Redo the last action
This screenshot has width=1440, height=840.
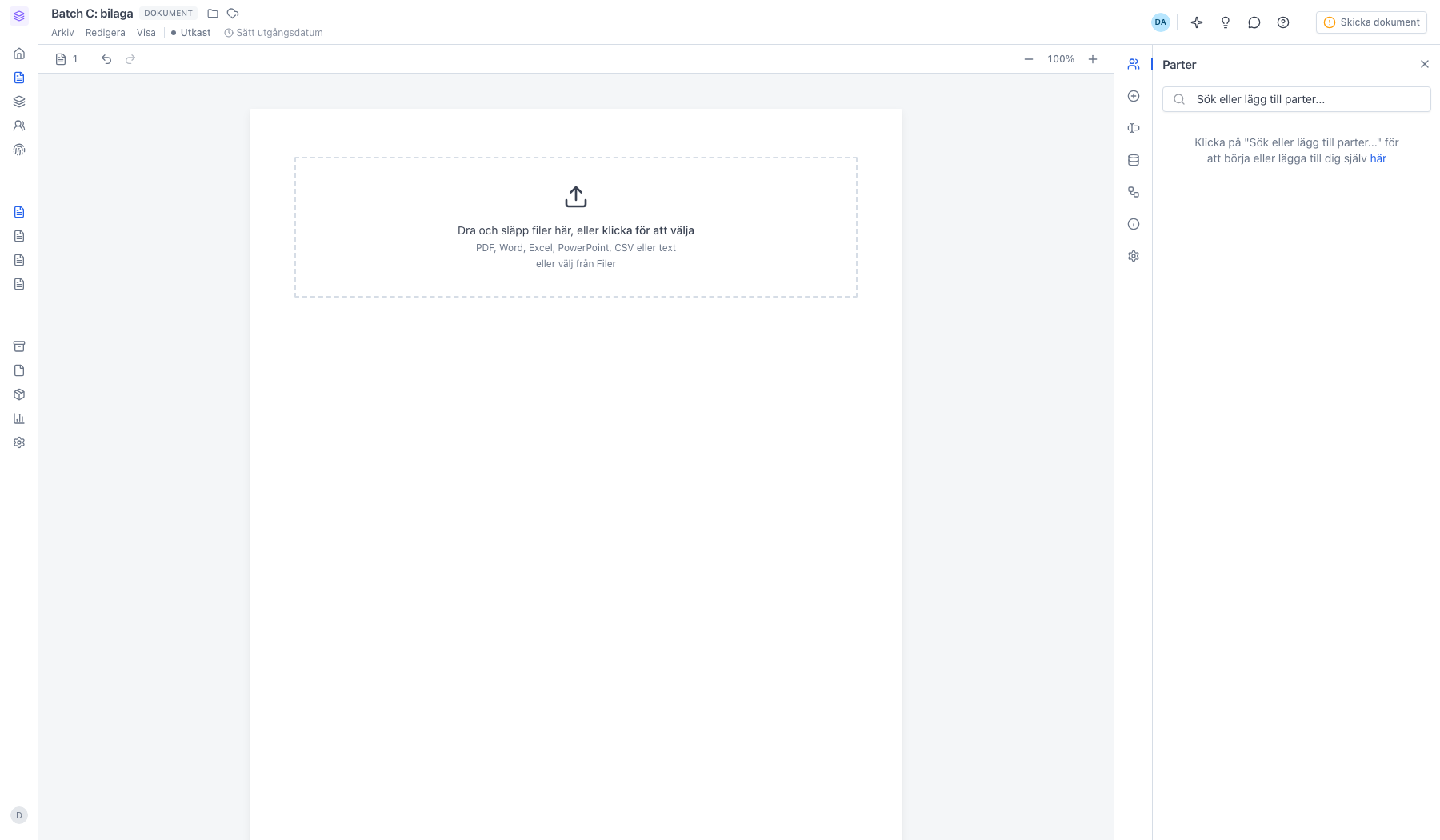tap(130, 59)
